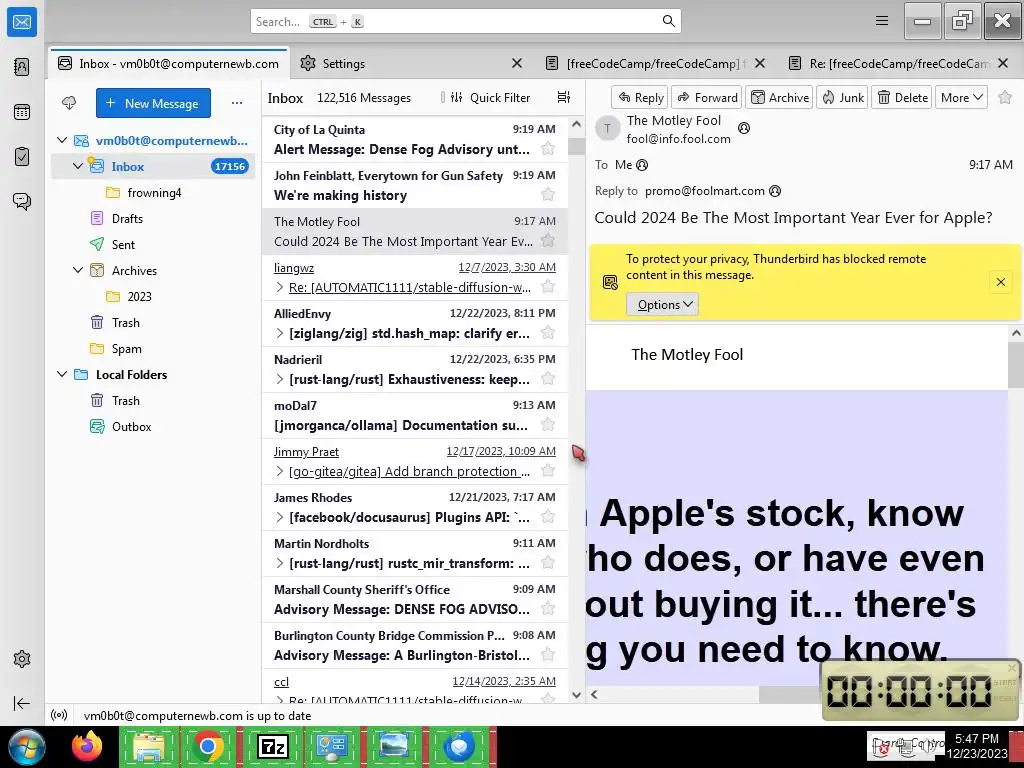Open Firefox from the taskbar
Screen dimensions: 1024x768
[87, 746]
